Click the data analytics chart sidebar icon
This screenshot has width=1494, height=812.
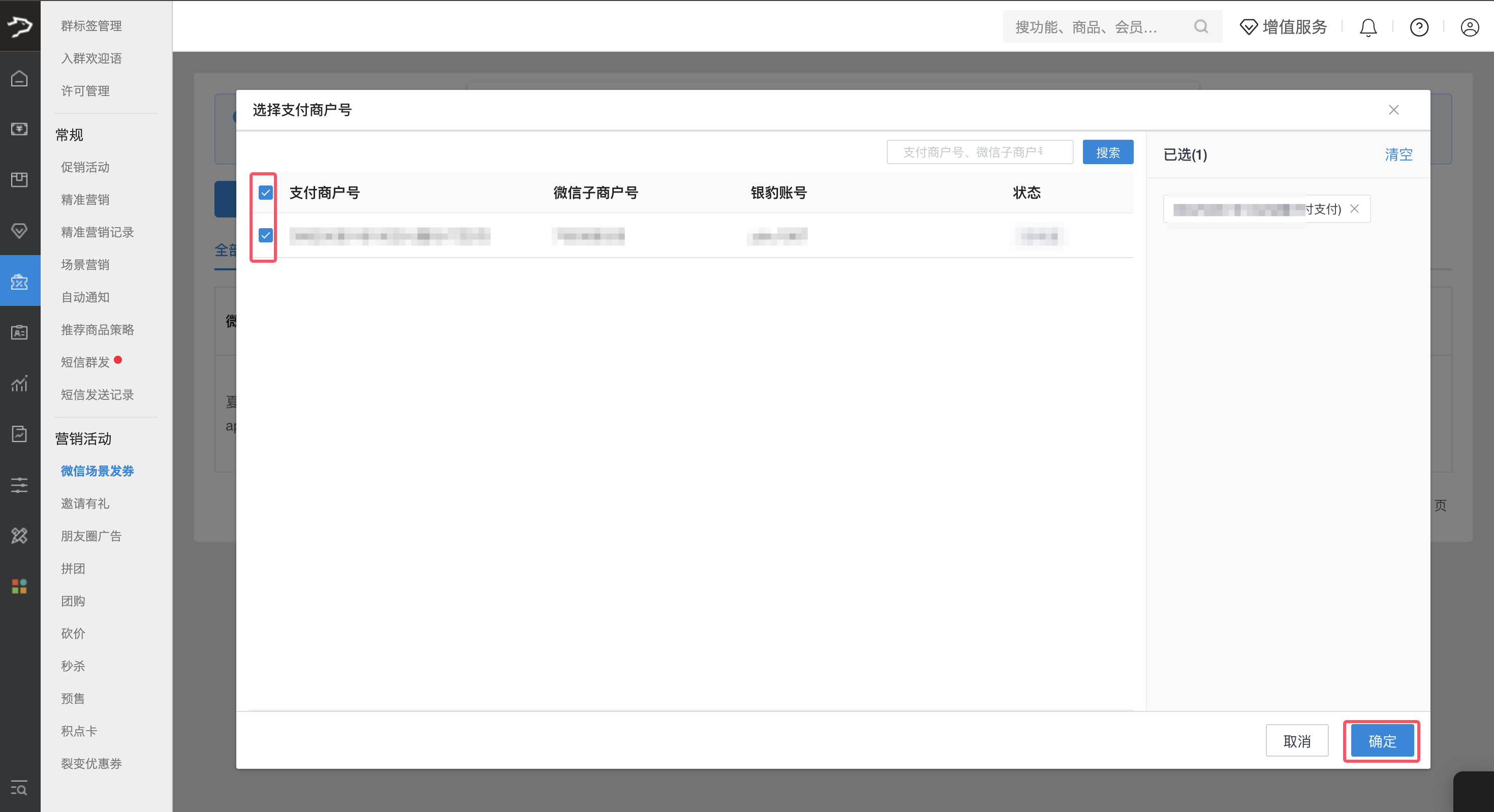(19, 383)
